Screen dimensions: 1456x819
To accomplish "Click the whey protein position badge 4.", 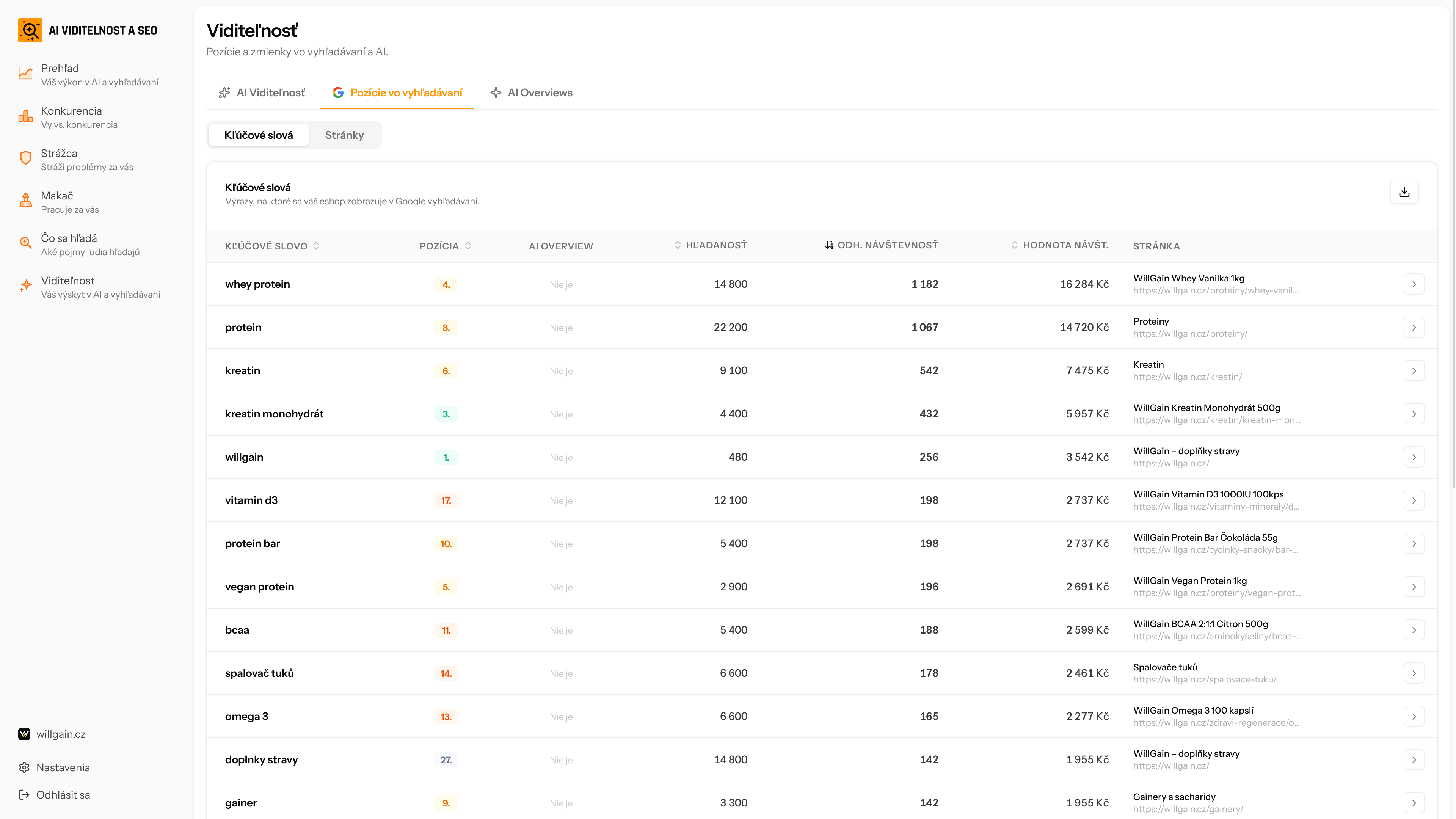I will [446, 284].
